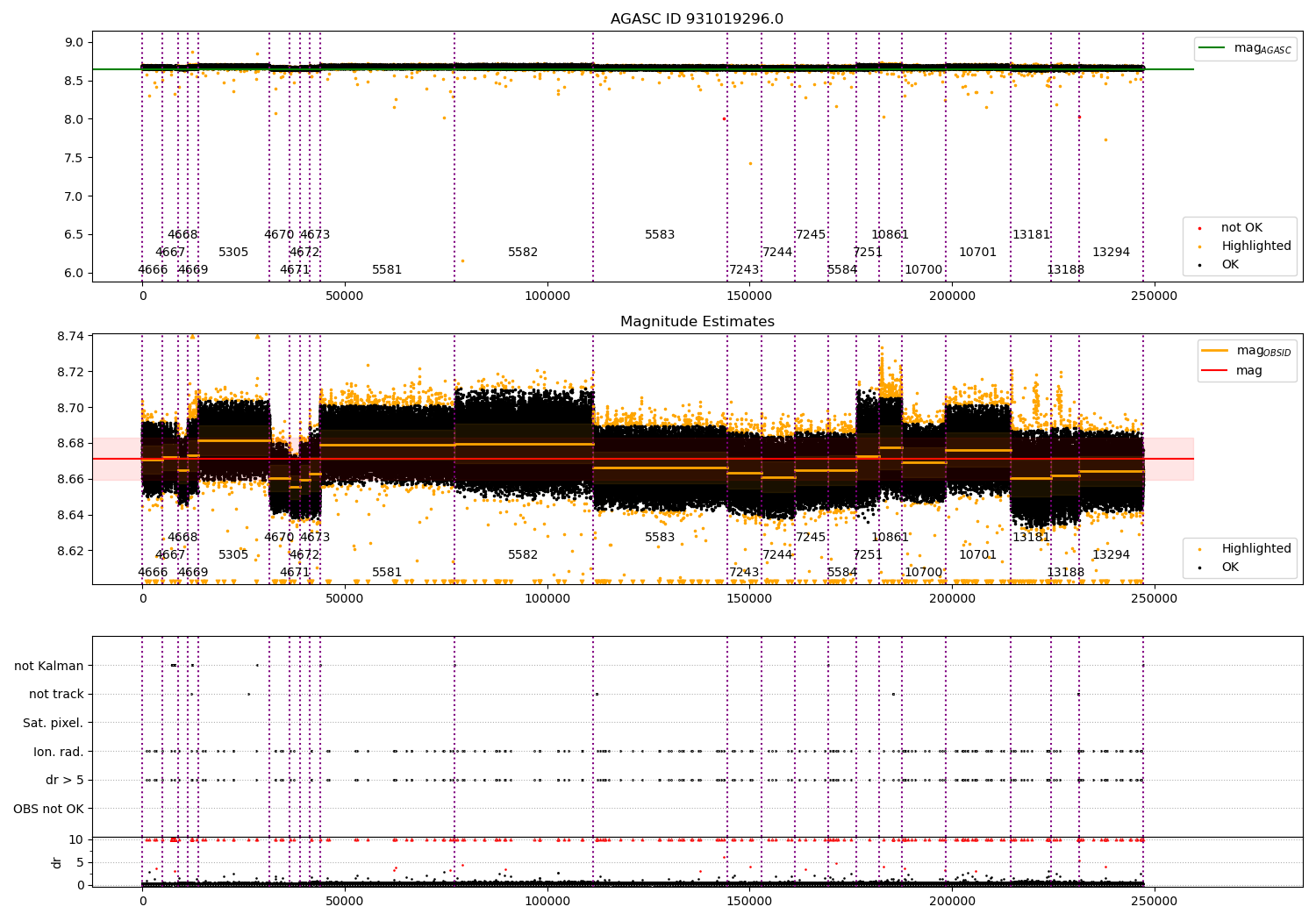Click the 'Highlighted' legend entry in middle plot

tap(1245, 549)
